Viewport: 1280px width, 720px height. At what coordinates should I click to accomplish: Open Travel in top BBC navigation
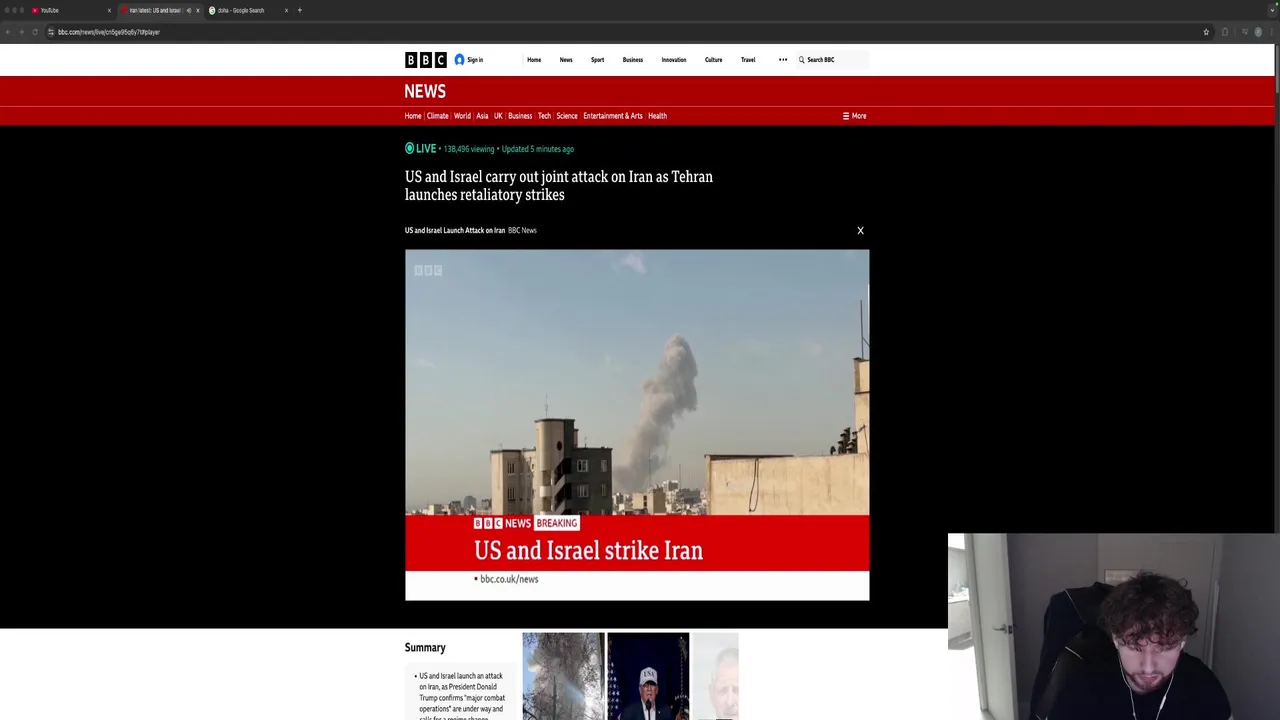click(x=748, y=60)
